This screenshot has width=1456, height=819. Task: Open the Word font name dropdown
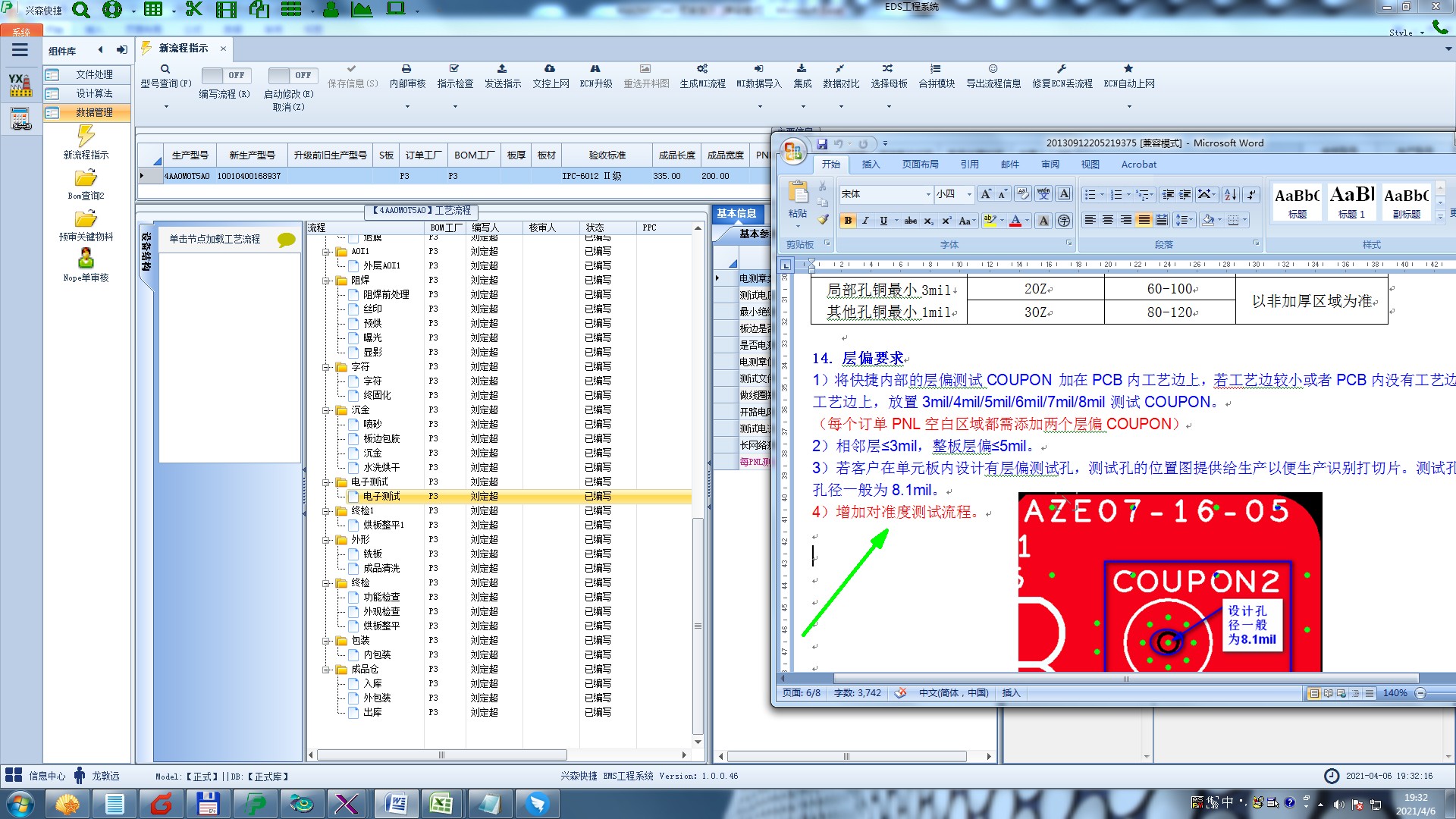[928, 194]
